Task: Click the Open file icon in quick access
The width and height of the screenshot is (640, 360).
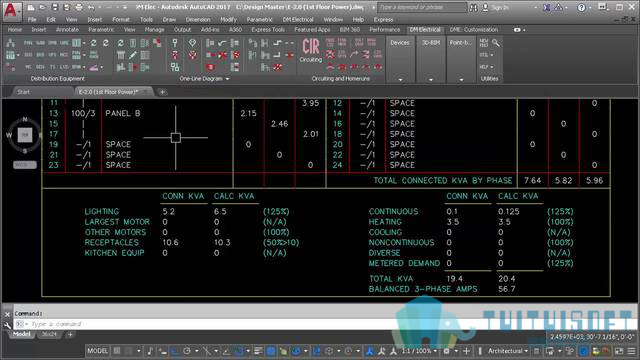Action: tap(42, 7)
